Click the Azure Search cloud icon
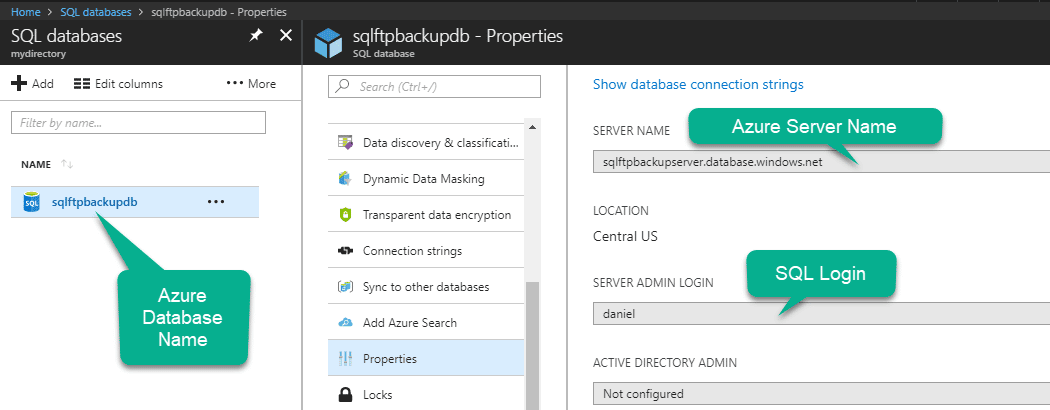This screenshot has width=1050, height=410. coord(345,323)
